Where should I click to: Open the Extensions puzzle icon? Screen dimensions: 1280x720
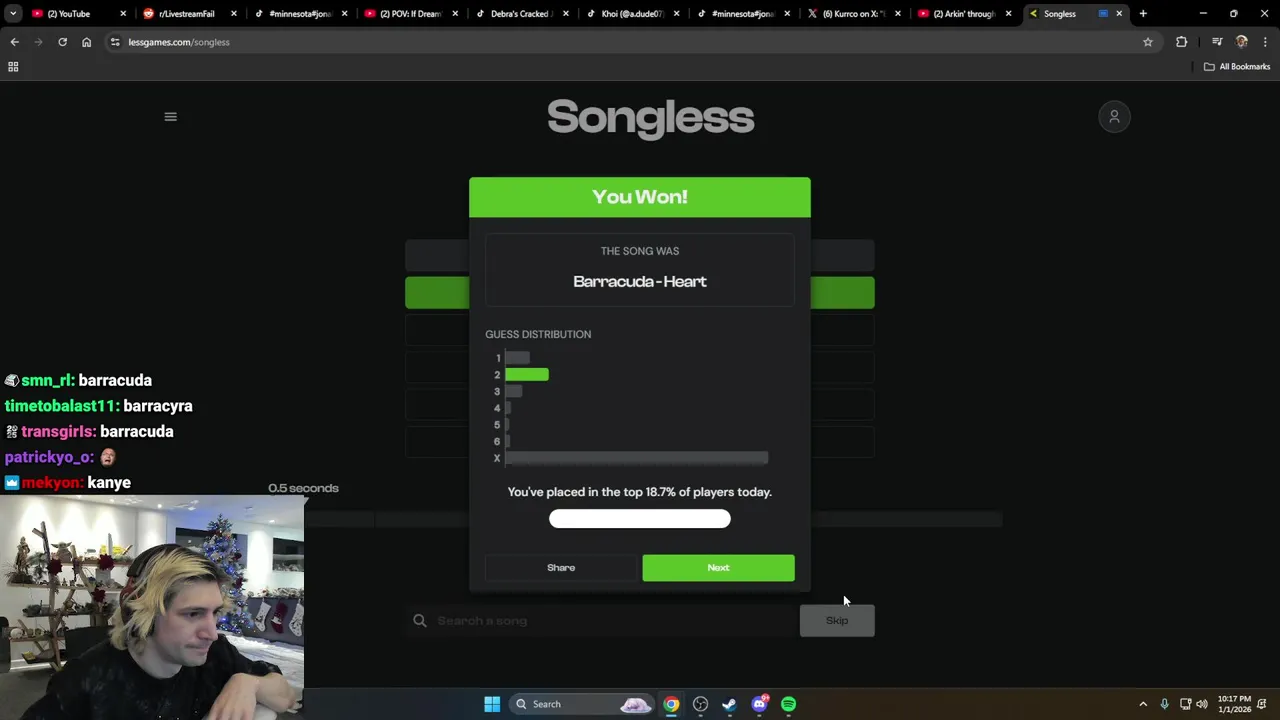pos(1182,42)
